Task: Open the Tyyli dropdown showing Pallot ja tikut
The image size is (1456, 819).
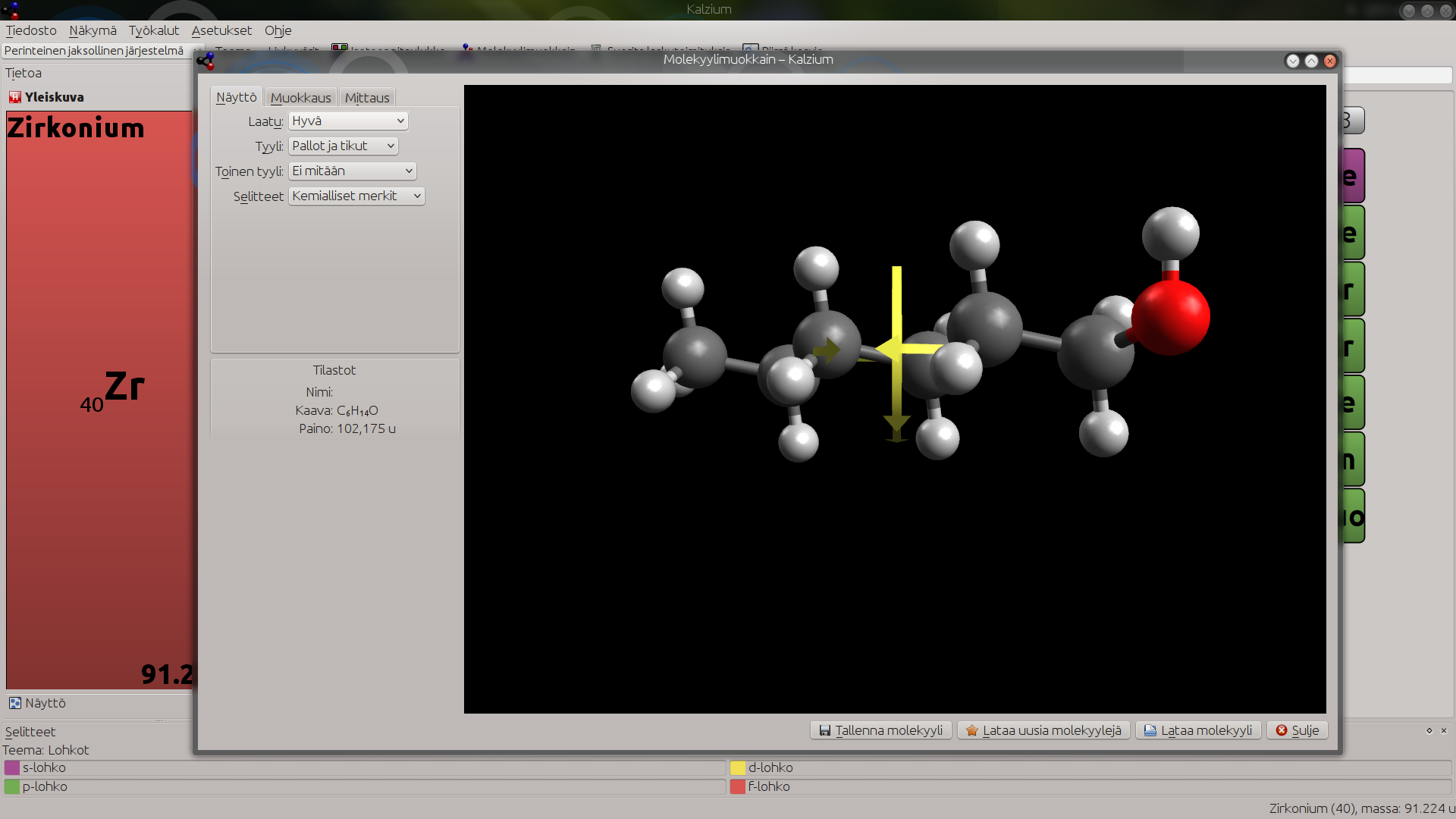Action: tap(343, 146)
